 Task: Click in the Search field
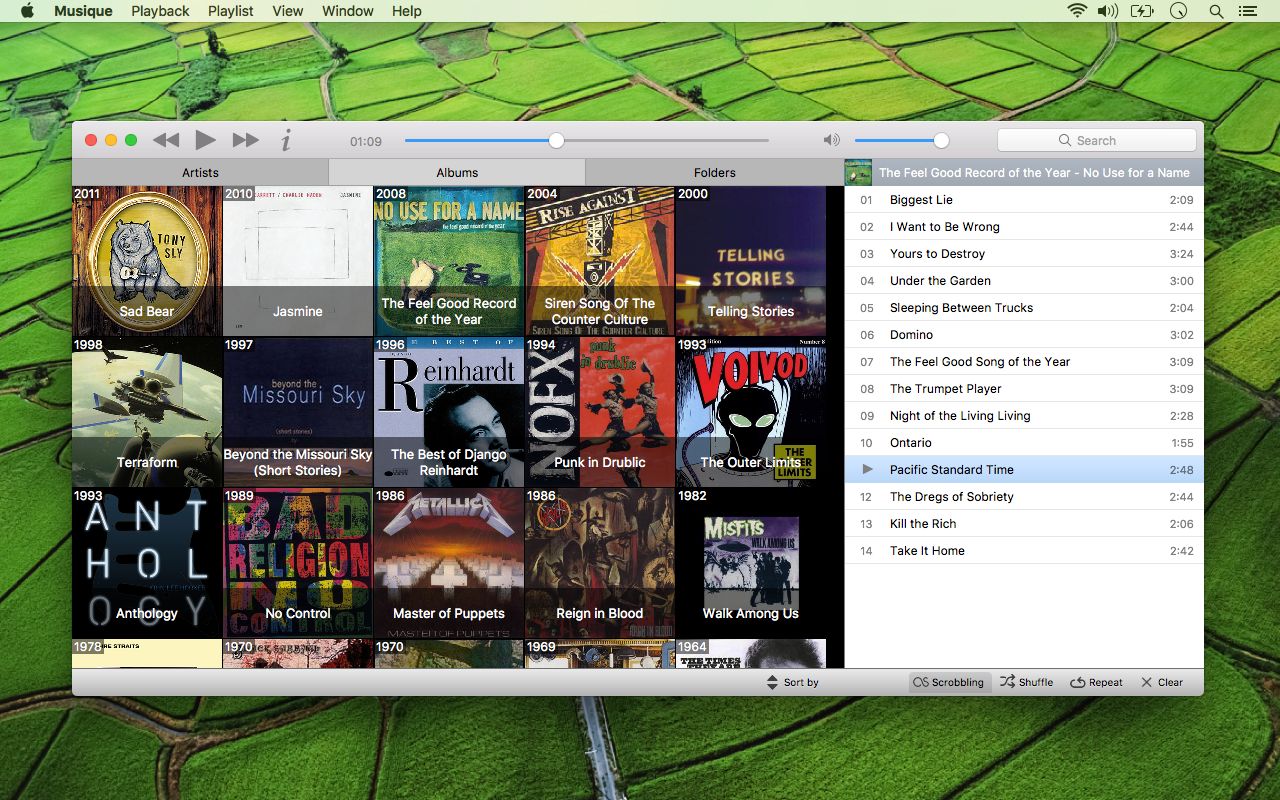pos(1097,140)
